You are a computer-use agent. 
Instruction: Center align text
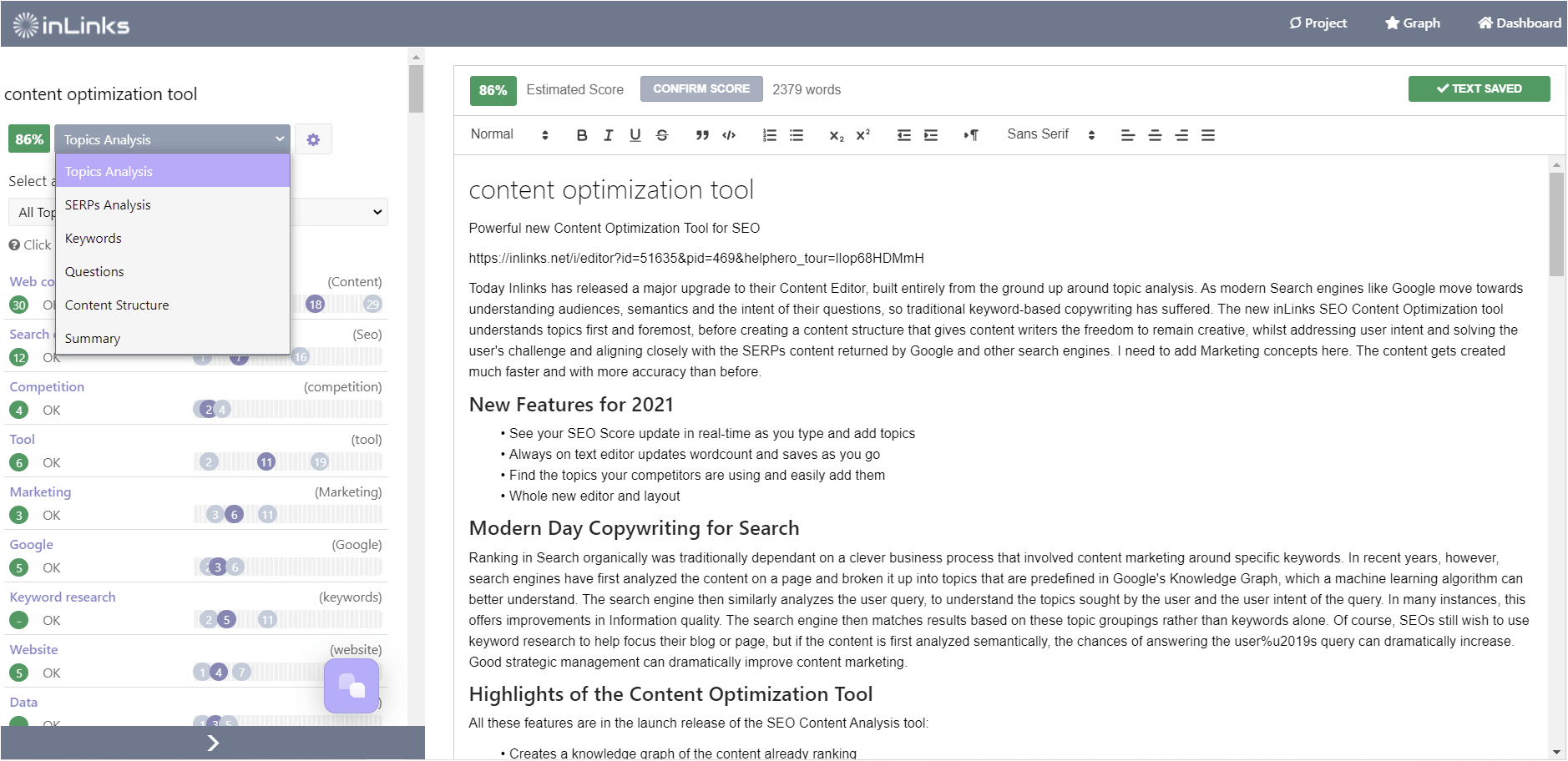tap(1155, 135)
